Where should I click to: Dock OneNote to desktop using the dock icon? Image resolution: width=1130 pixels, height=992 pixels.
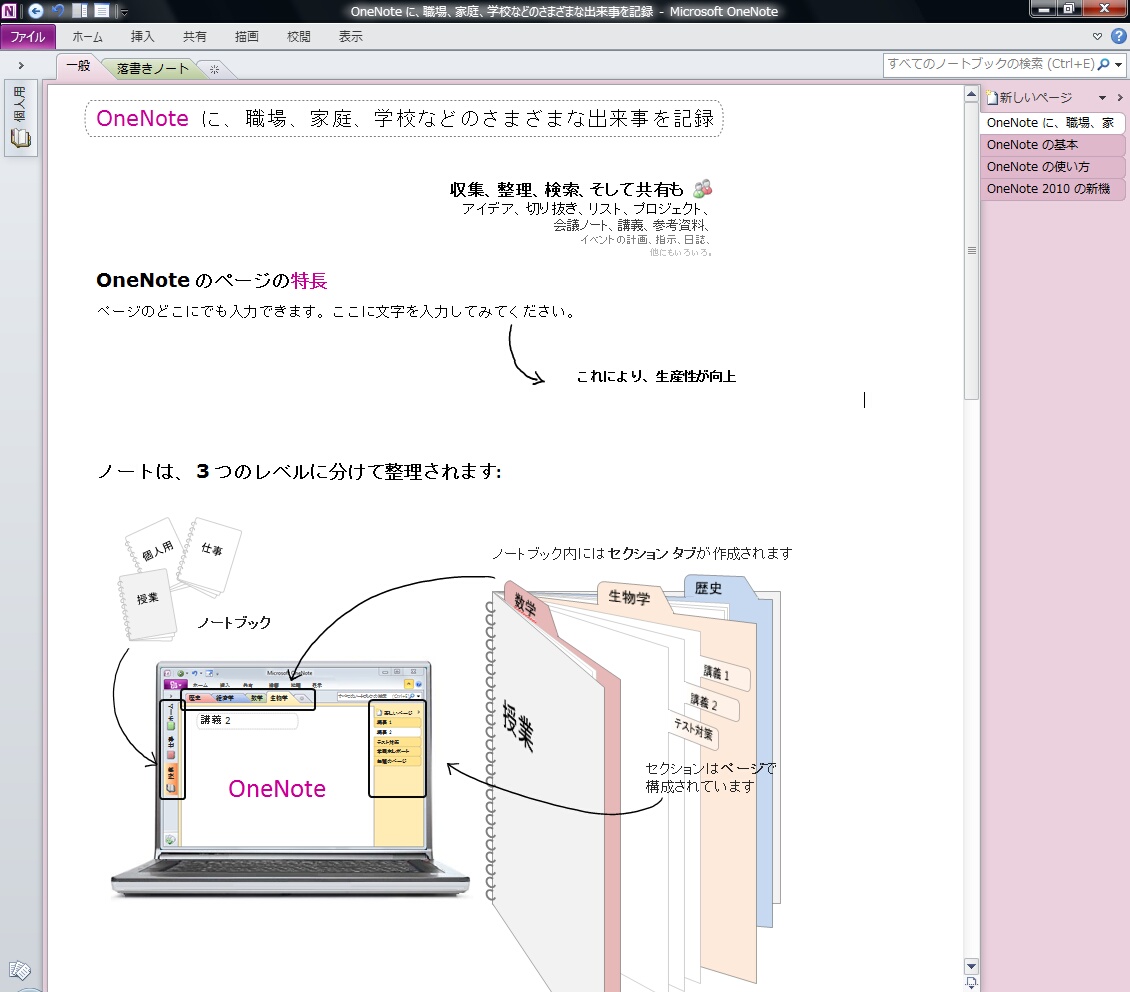[x=80, y=11]
